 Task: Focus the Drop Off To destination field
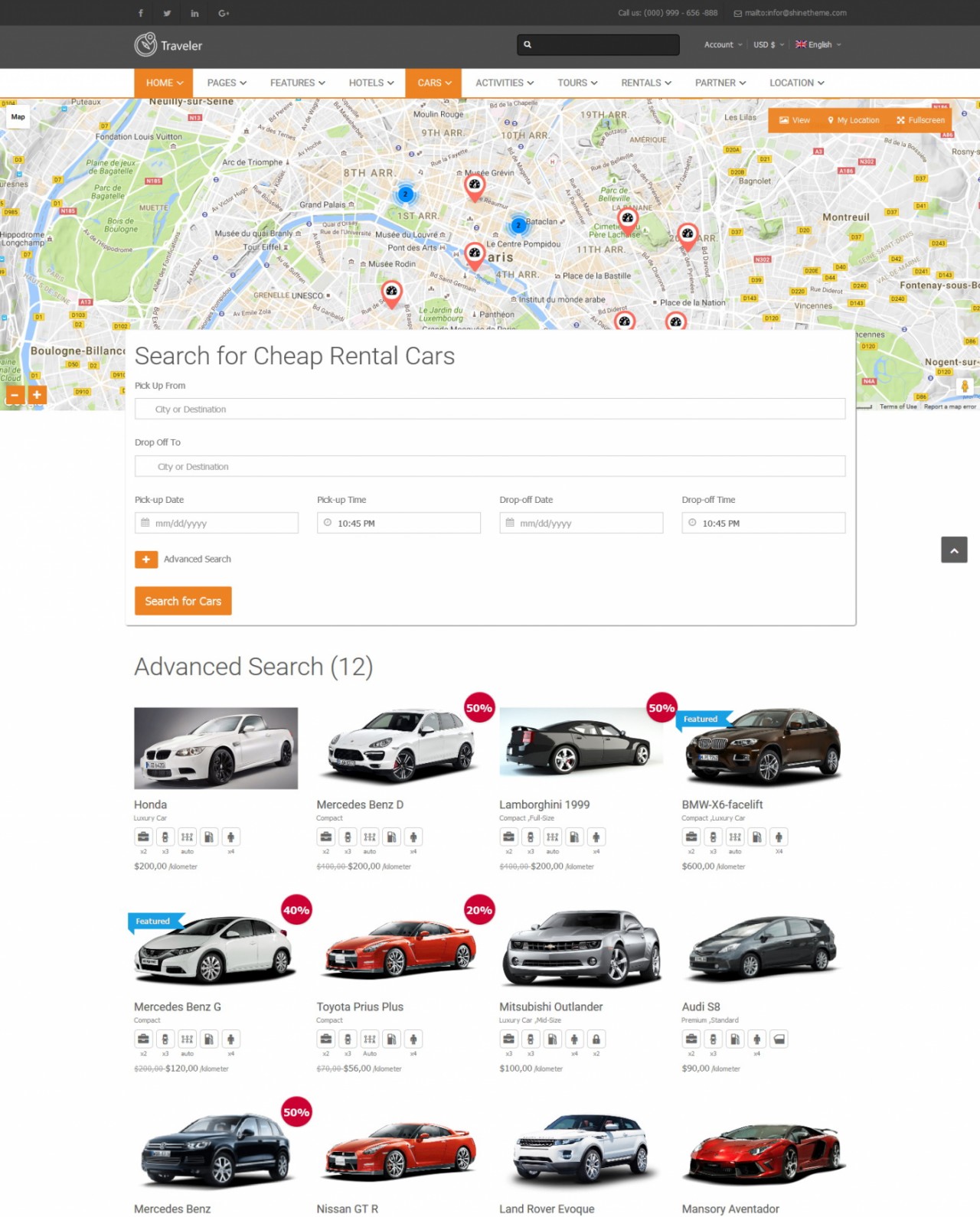coord(490,466)
